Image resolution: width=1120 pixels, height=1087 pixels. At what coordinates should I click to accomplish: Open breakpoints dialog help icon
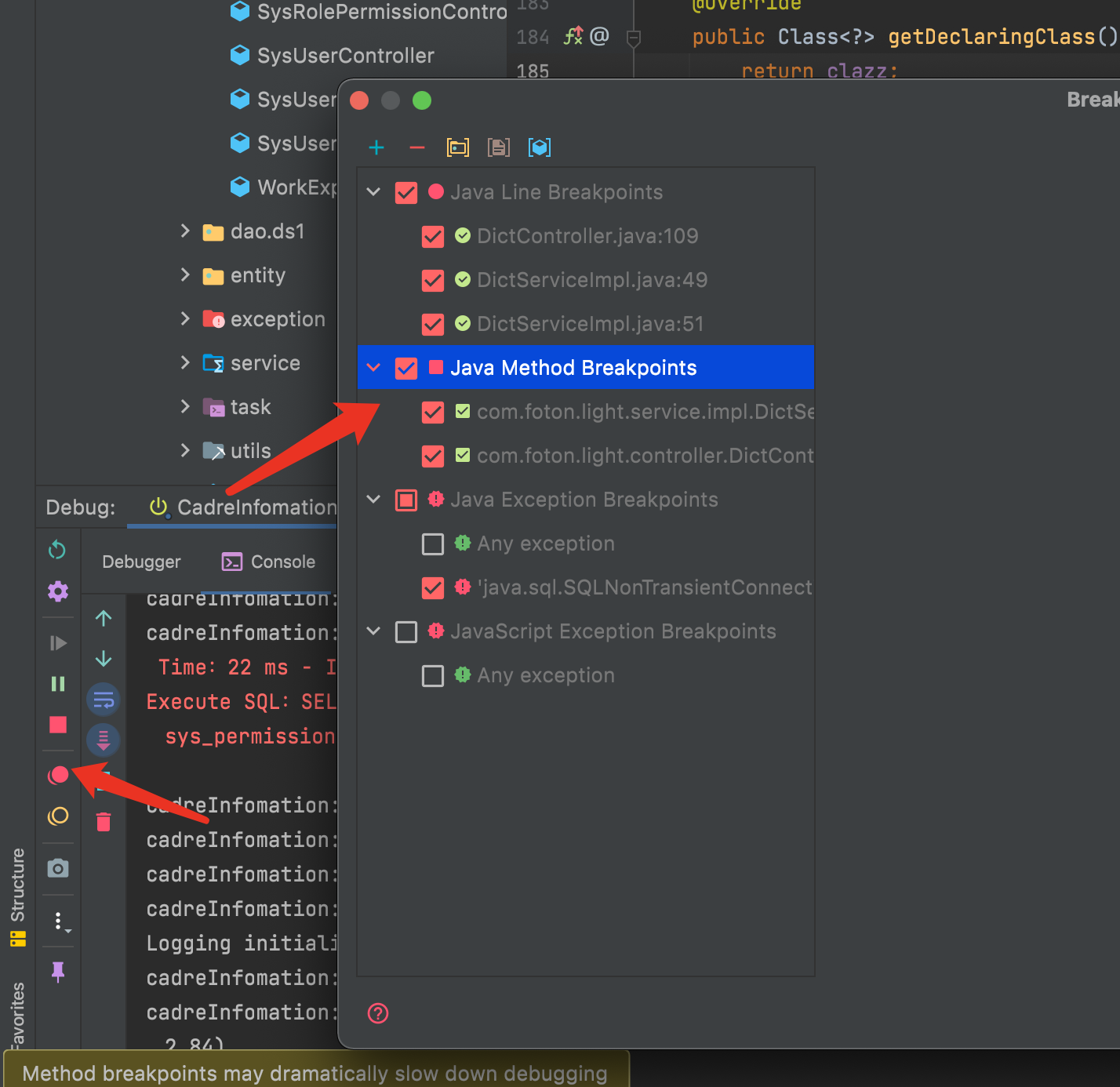click(378, 1013)
